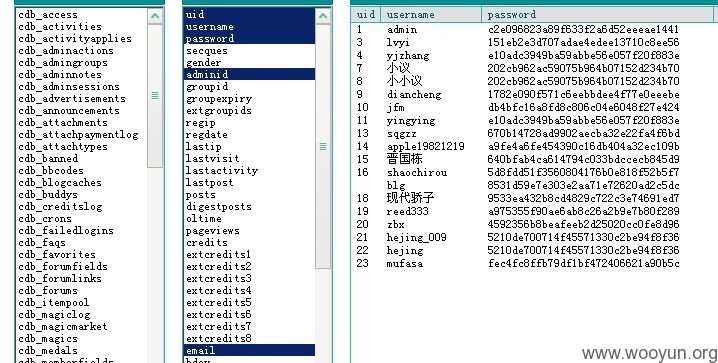This screenshot has height=363, width=718.
Task: Deselect the highlighted email column entry
Action: pyautogui.click(x=249, y=350)
